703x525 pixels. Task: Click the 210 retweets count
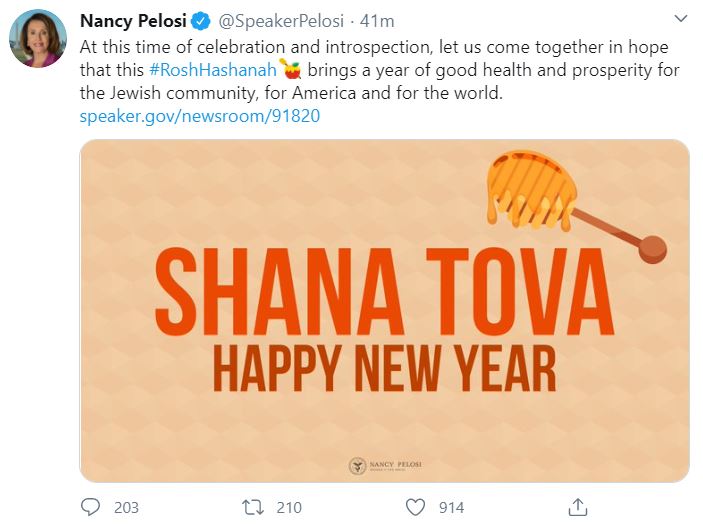[x=289, y=508]
